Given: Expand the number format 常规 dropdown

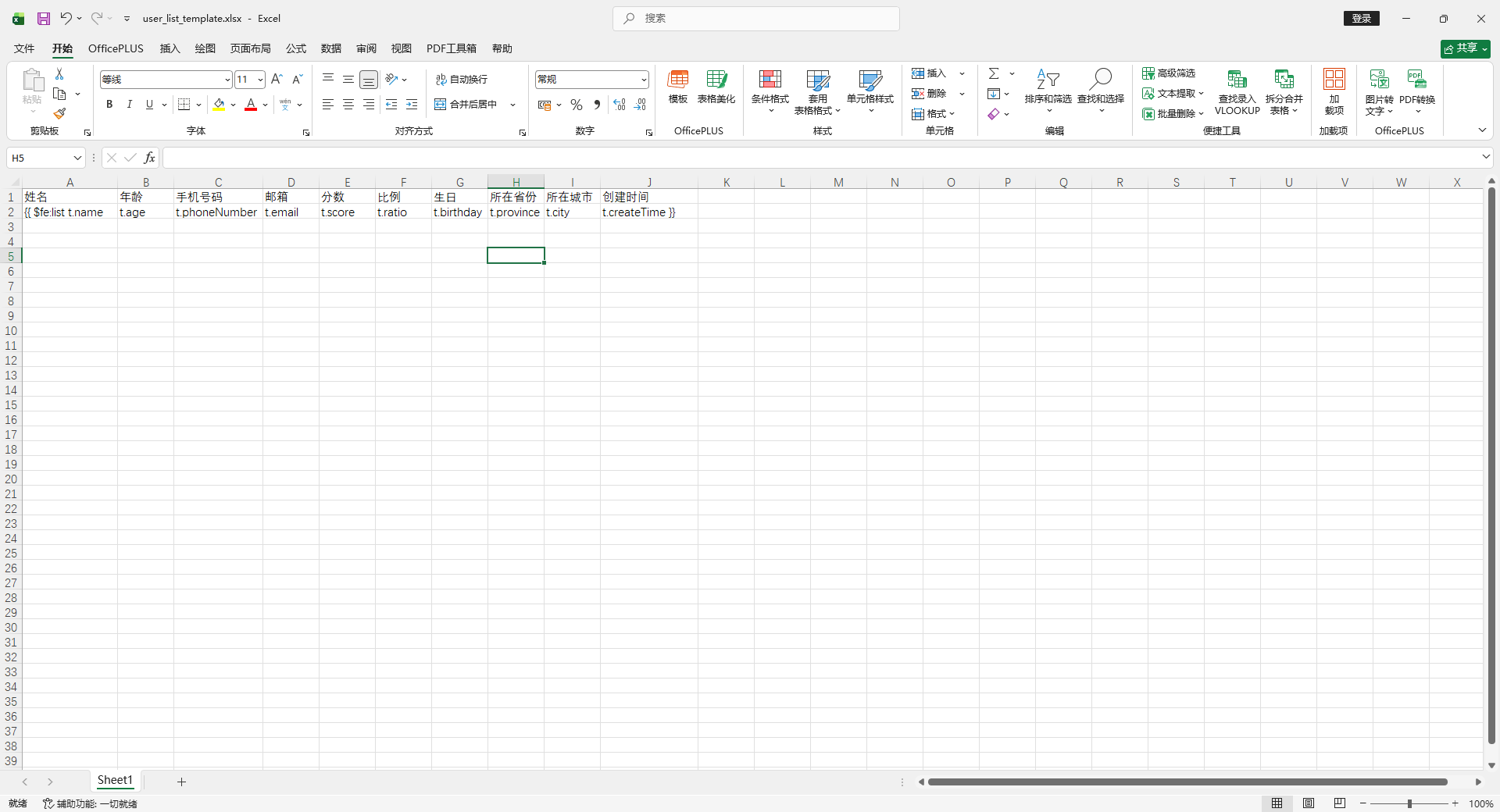Looking at the screenshot, I should point(644,80).
